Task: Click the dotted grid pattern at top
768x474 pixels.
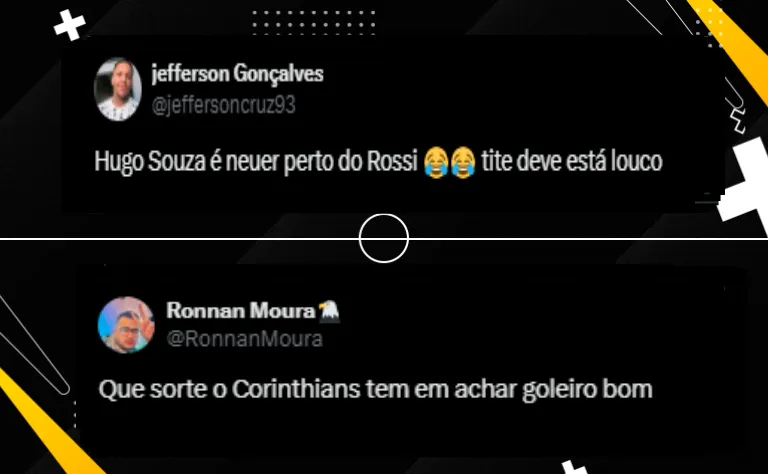Action: coord(314,23)
